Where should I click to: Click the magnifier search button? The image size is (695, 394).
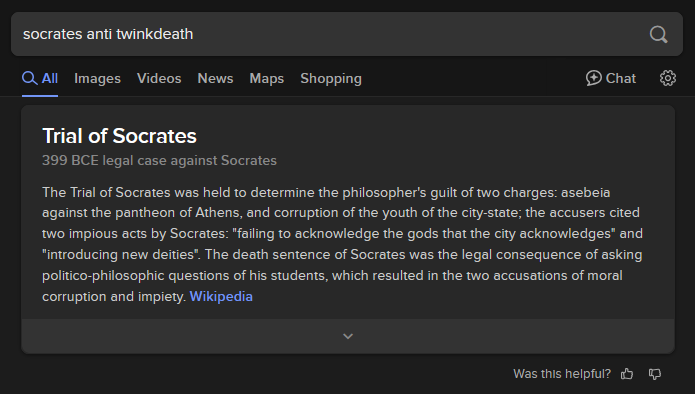point(658,34)
